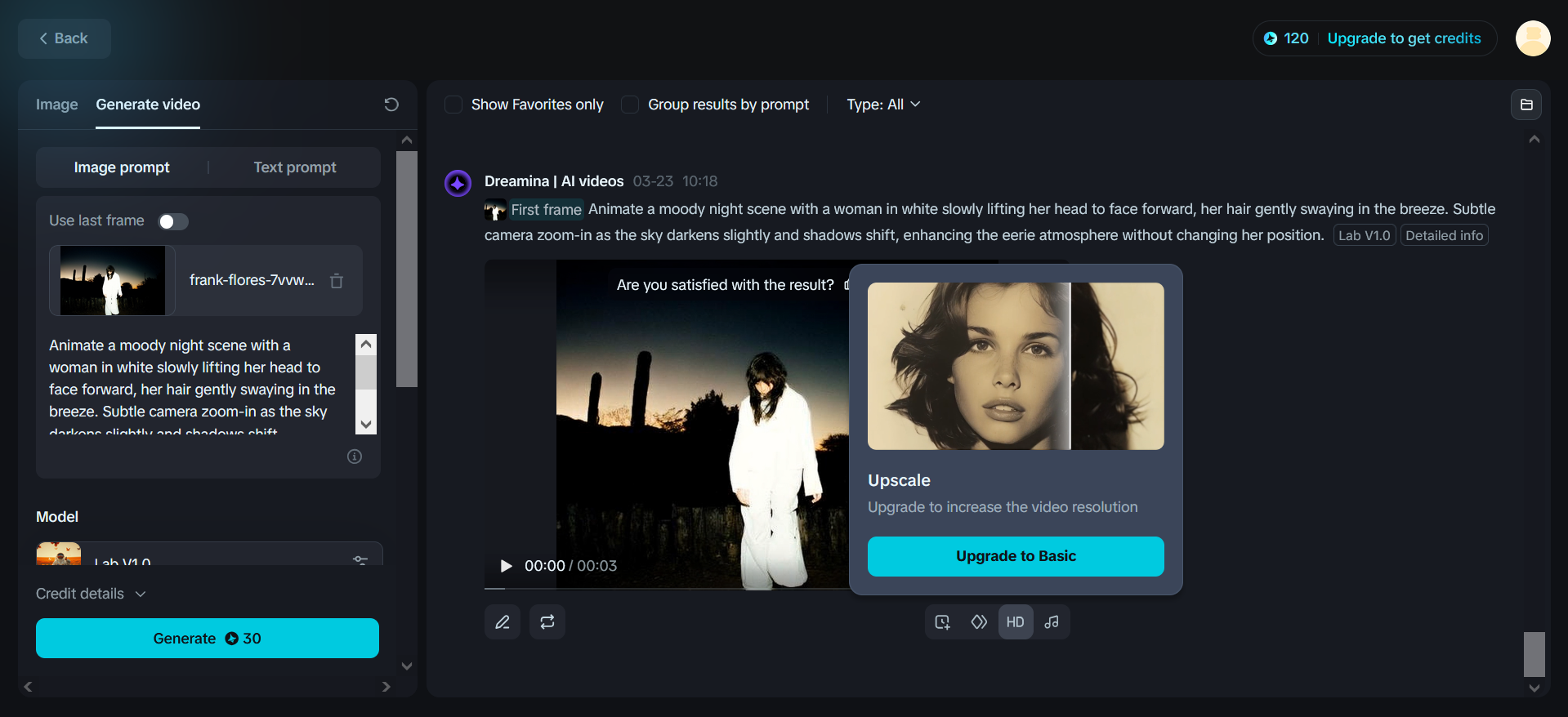
Task: Go Back to the previous page
Action: [x=65, y=38]
